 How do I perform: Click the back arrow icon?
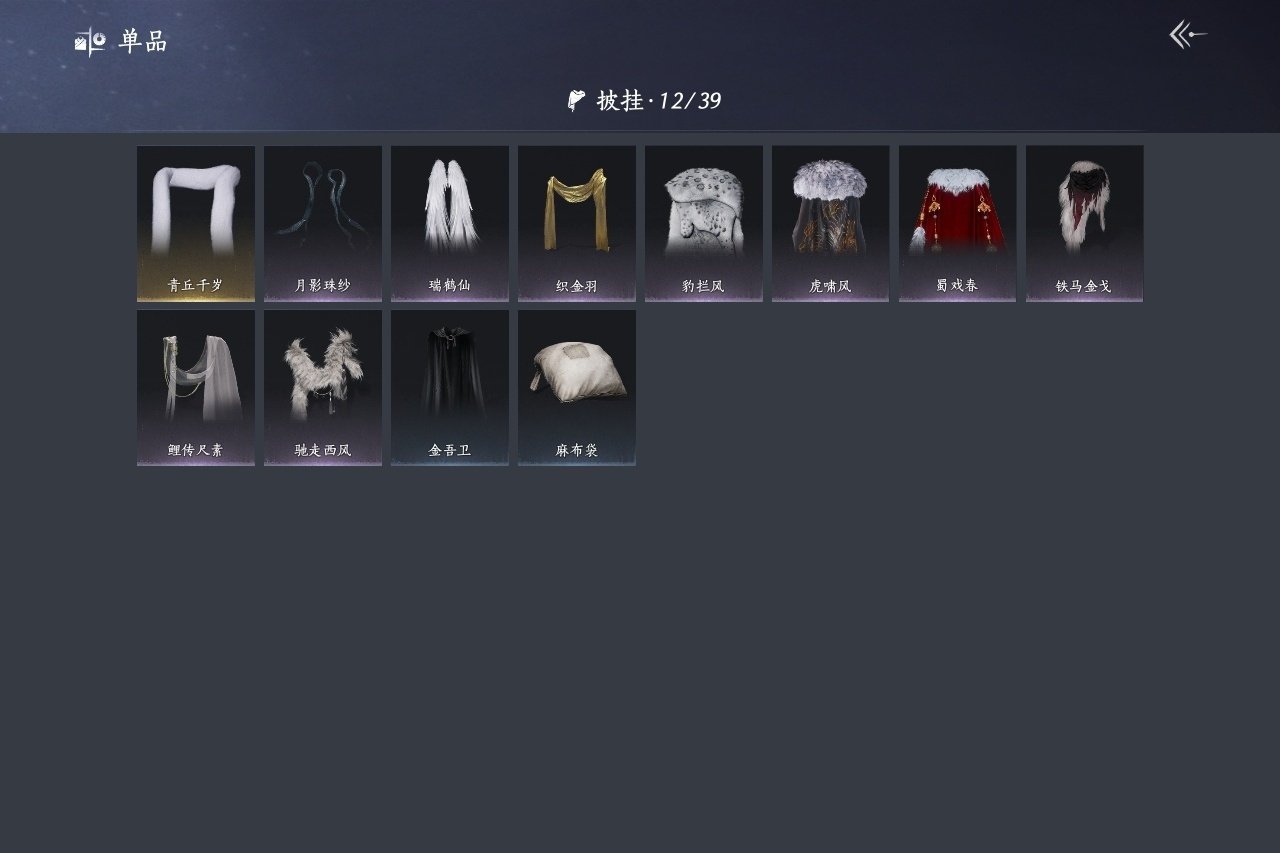click(1188, 35)
